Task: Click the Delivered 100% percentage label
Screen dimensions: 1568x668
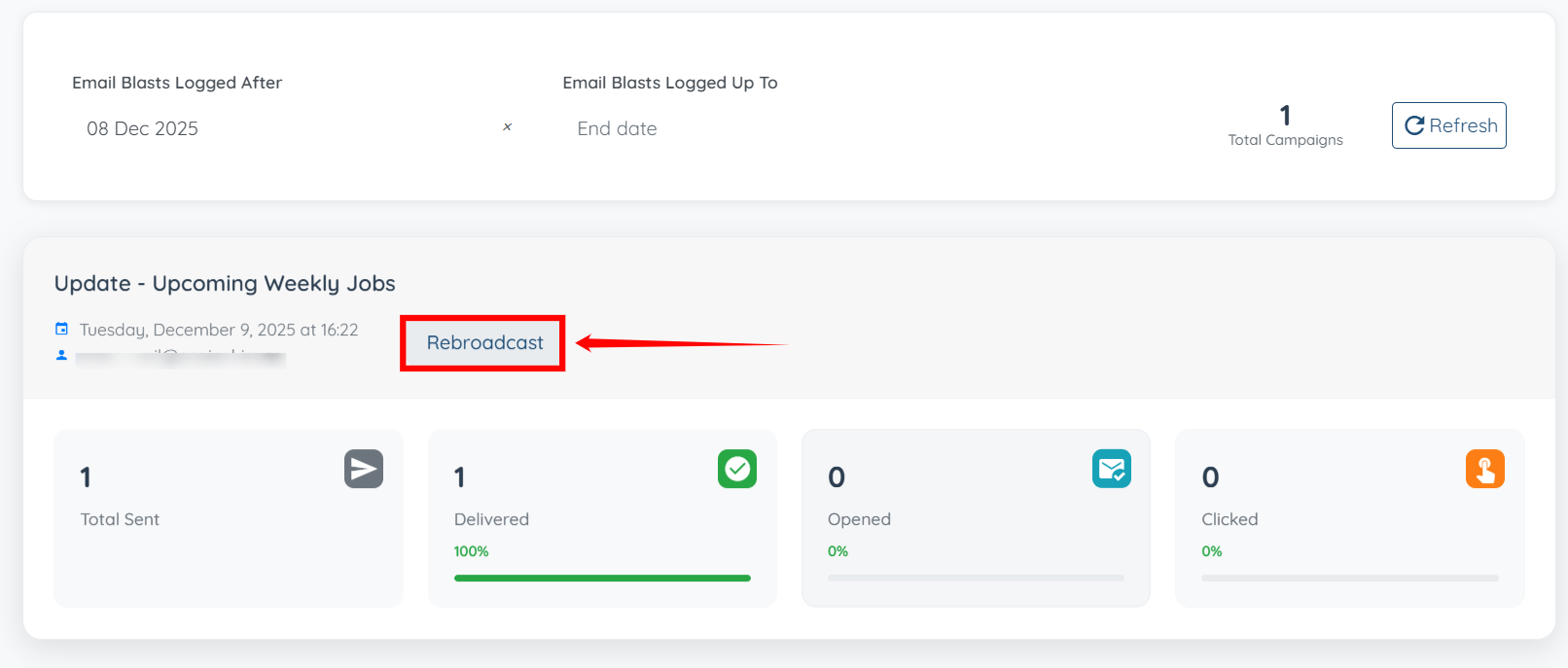Action: [x=471, y=551]
